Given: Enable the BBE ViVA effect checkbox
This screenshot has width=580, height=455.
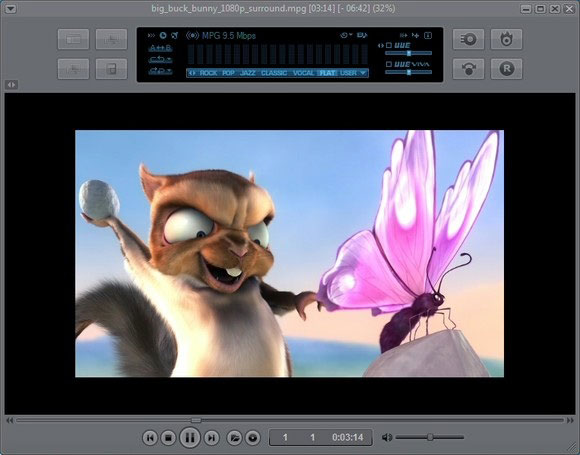Looking at the screenshot, I should click(x=389, y=64).
